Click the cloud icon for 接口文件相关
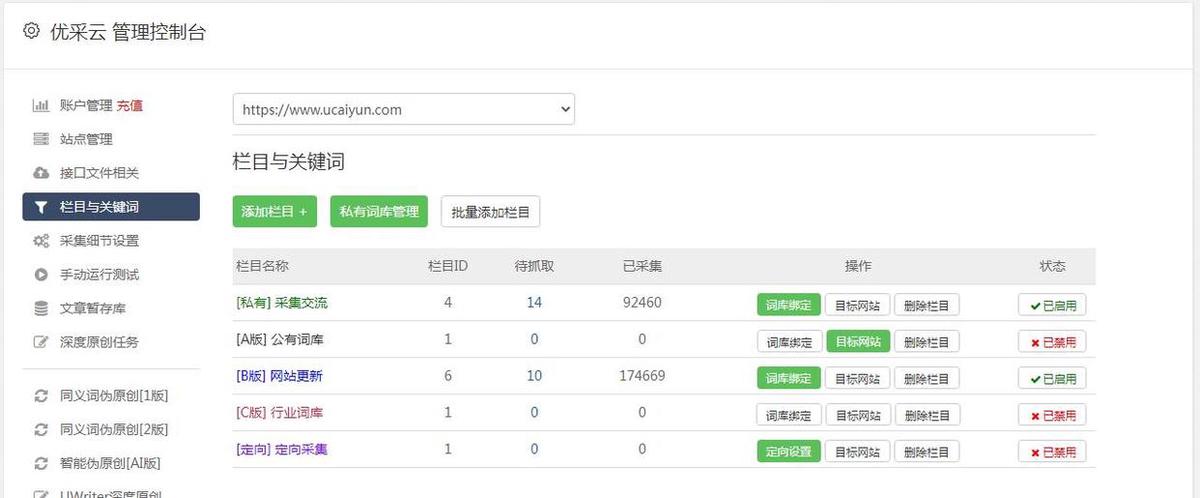 [41, 173]
